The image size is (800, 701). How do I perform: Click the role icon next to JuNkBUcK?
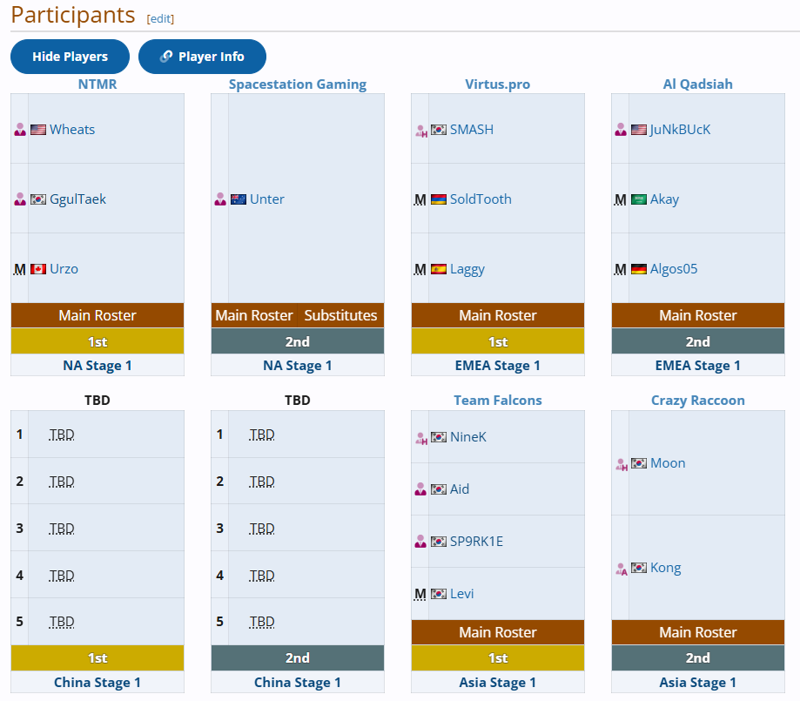[x=620, y=130]
